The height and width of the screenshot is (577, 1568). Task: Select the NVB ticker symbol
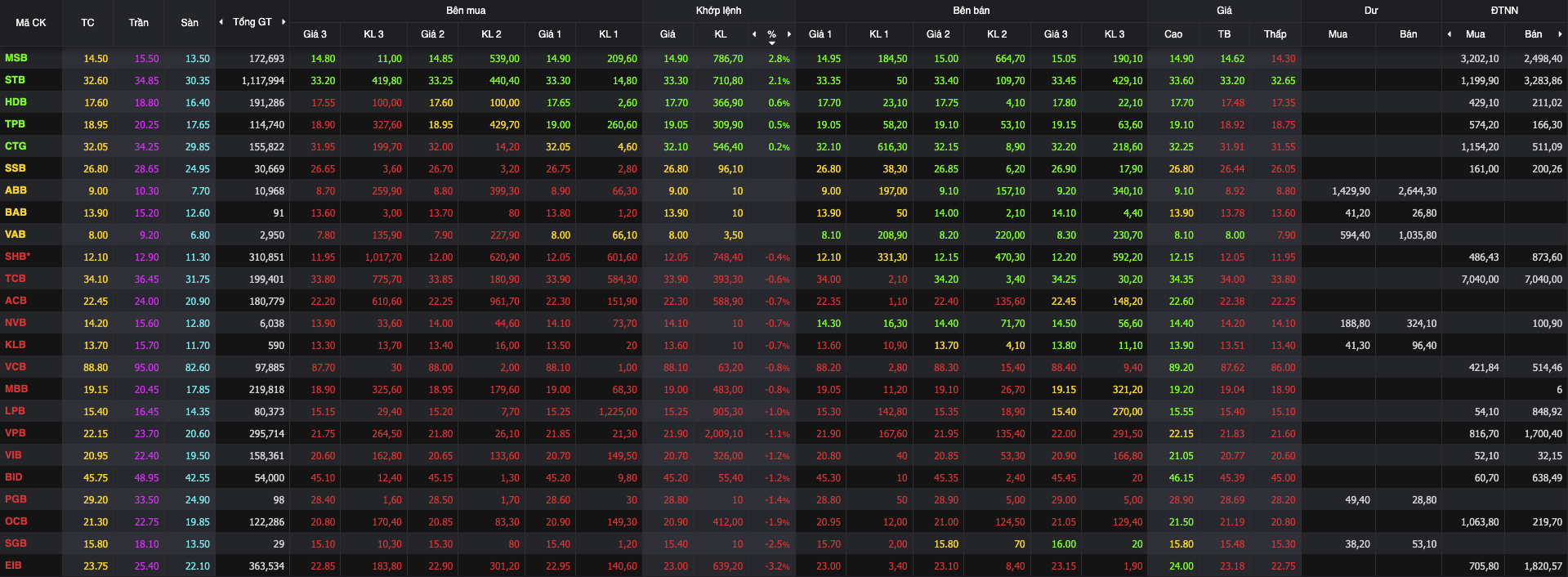point(16,323)
